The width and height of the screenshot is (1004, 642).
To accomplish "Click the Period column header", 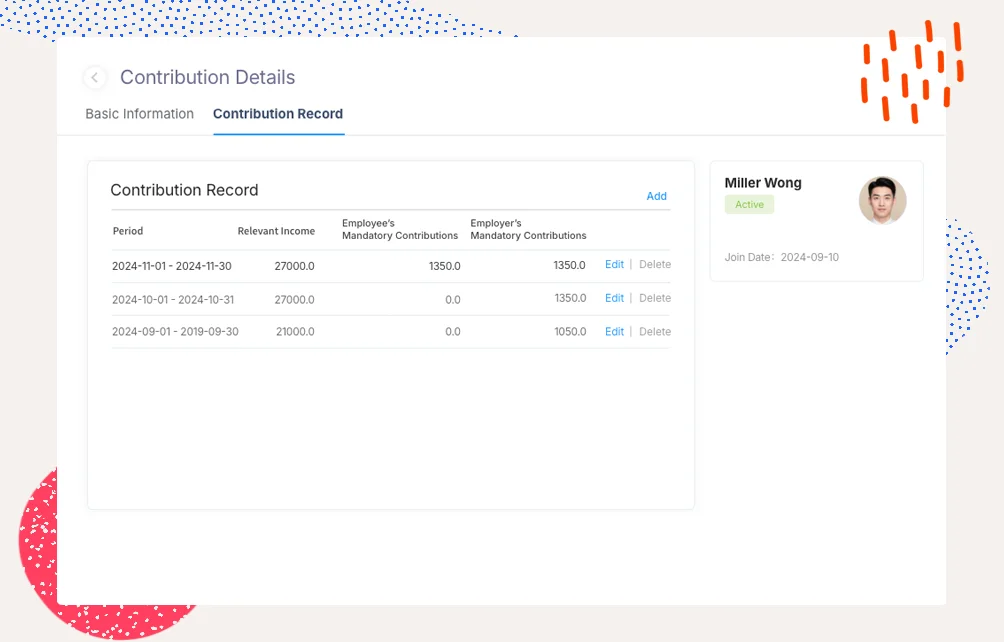I will [x=128, y=231].
